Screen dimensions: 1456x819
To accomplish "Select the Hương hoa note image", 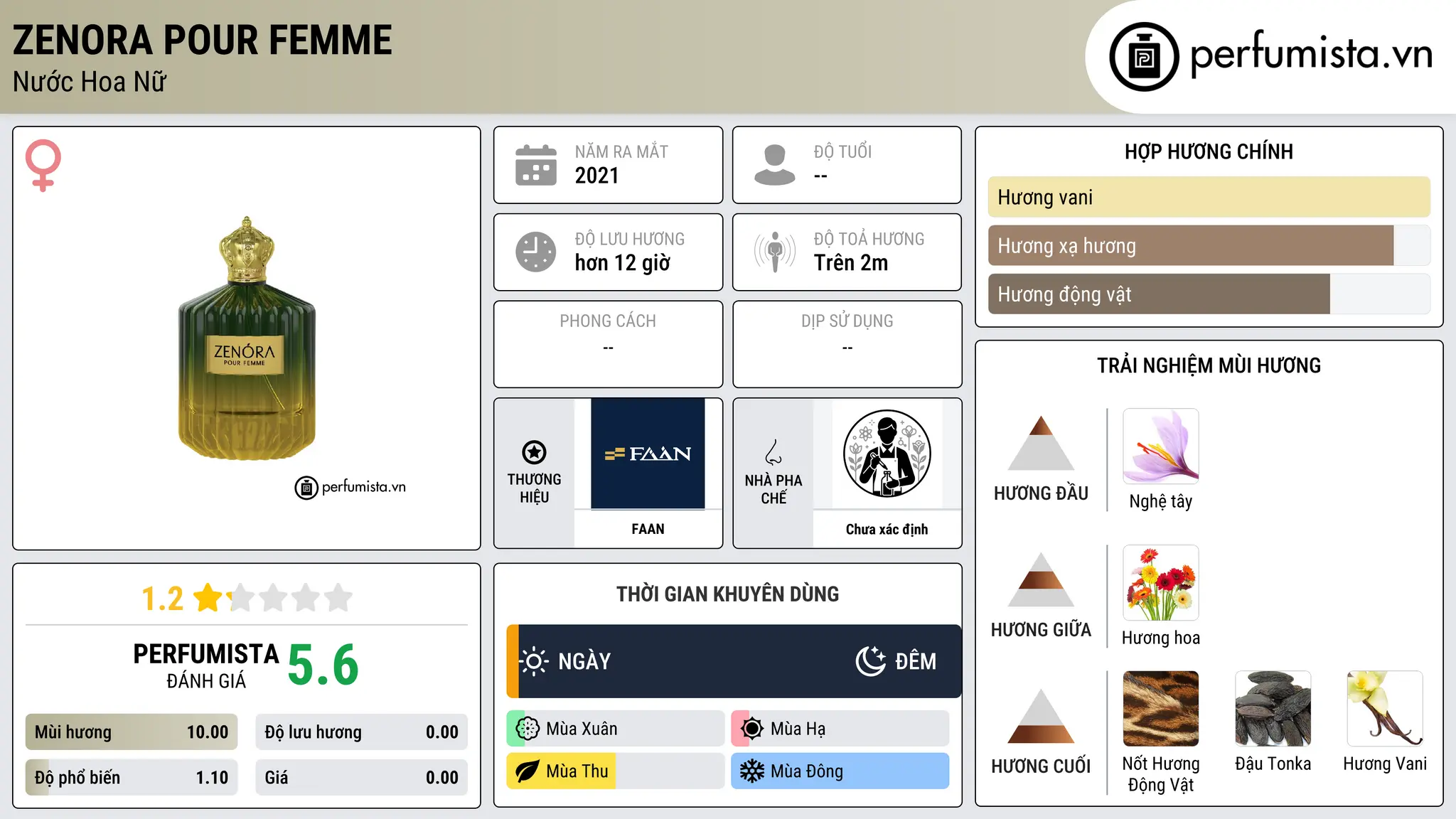I will coord(1161,583).
